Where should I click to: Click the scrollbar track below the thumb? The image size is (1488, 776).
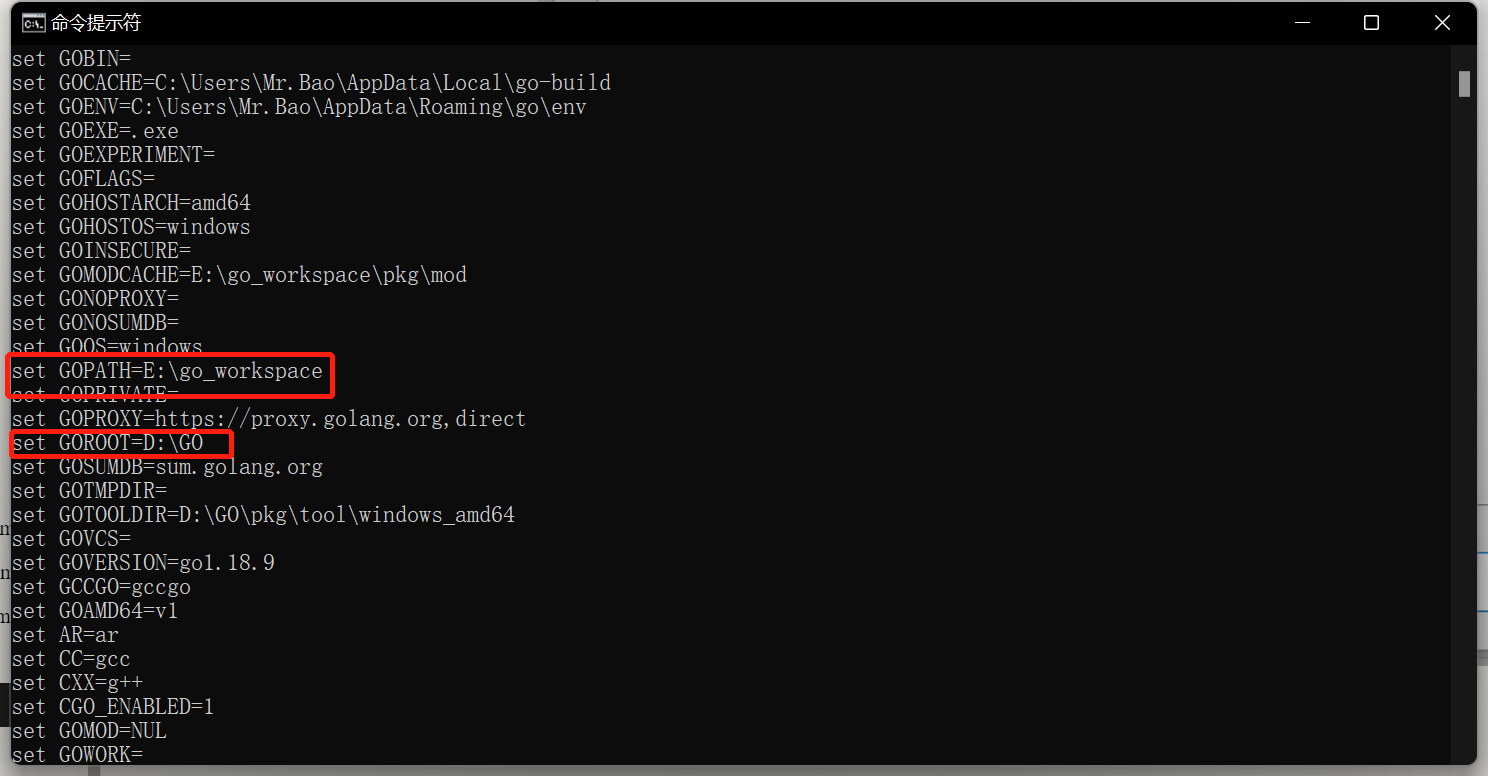(1464, 430)
